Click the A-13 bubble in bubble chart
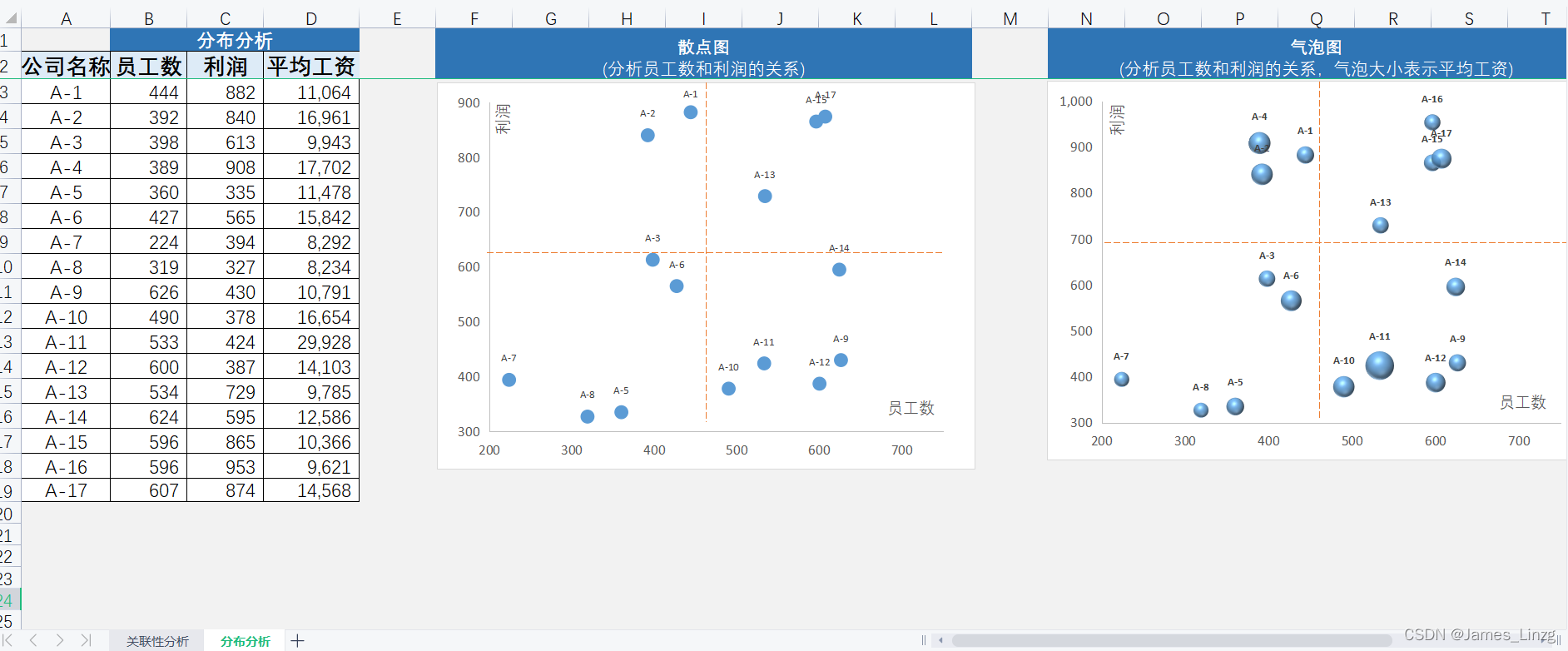This screenshot has height=651, width=1568. 1381,226
